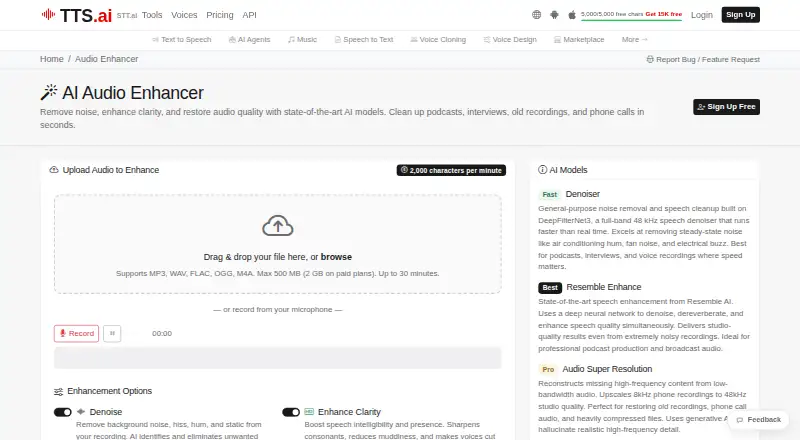
Task: Click the cloud icon beside Upload Audio heading
Action: (x=54, y=170)
